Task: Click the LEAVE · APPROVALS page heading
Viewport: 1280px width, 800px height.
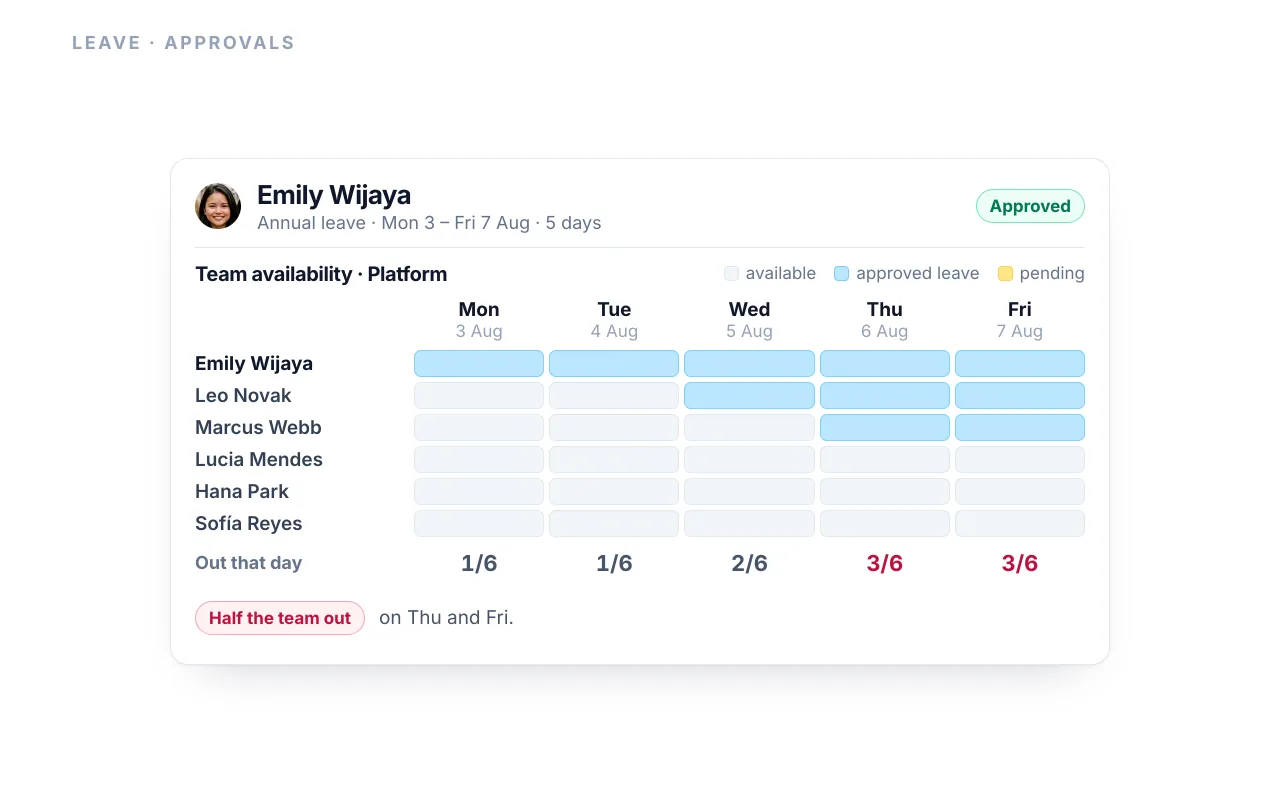Action: (x=183, y=43)
